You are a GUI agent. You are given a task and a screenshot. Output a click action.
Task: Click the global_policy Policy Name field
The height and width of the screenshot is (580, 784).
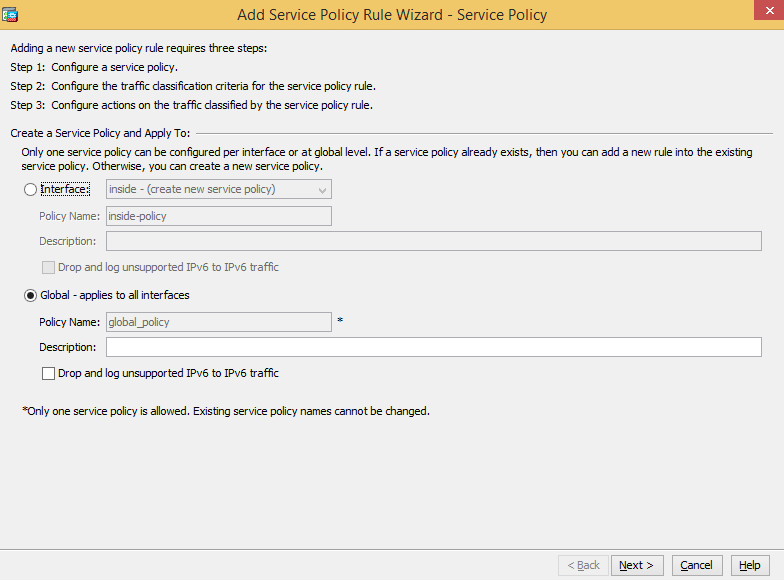coord(219,322)
